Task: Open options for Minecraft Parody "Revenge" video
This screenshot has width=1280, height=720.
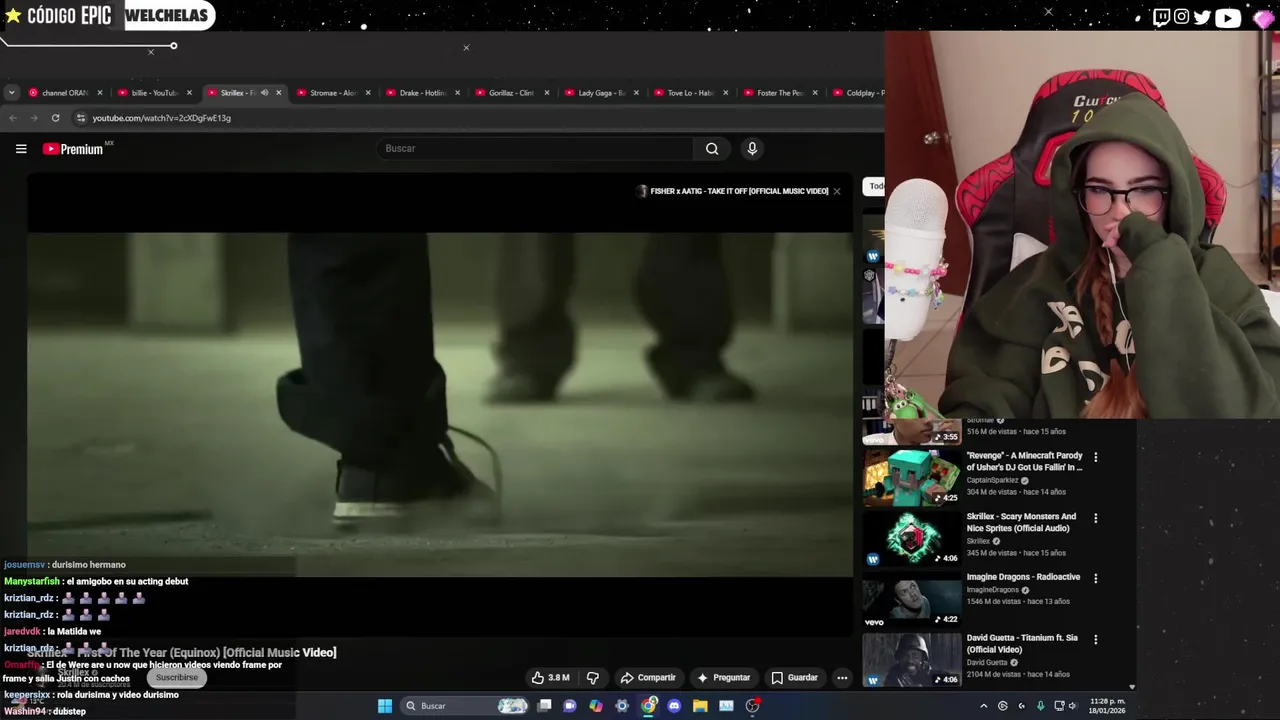Action: click(1095, 457)
